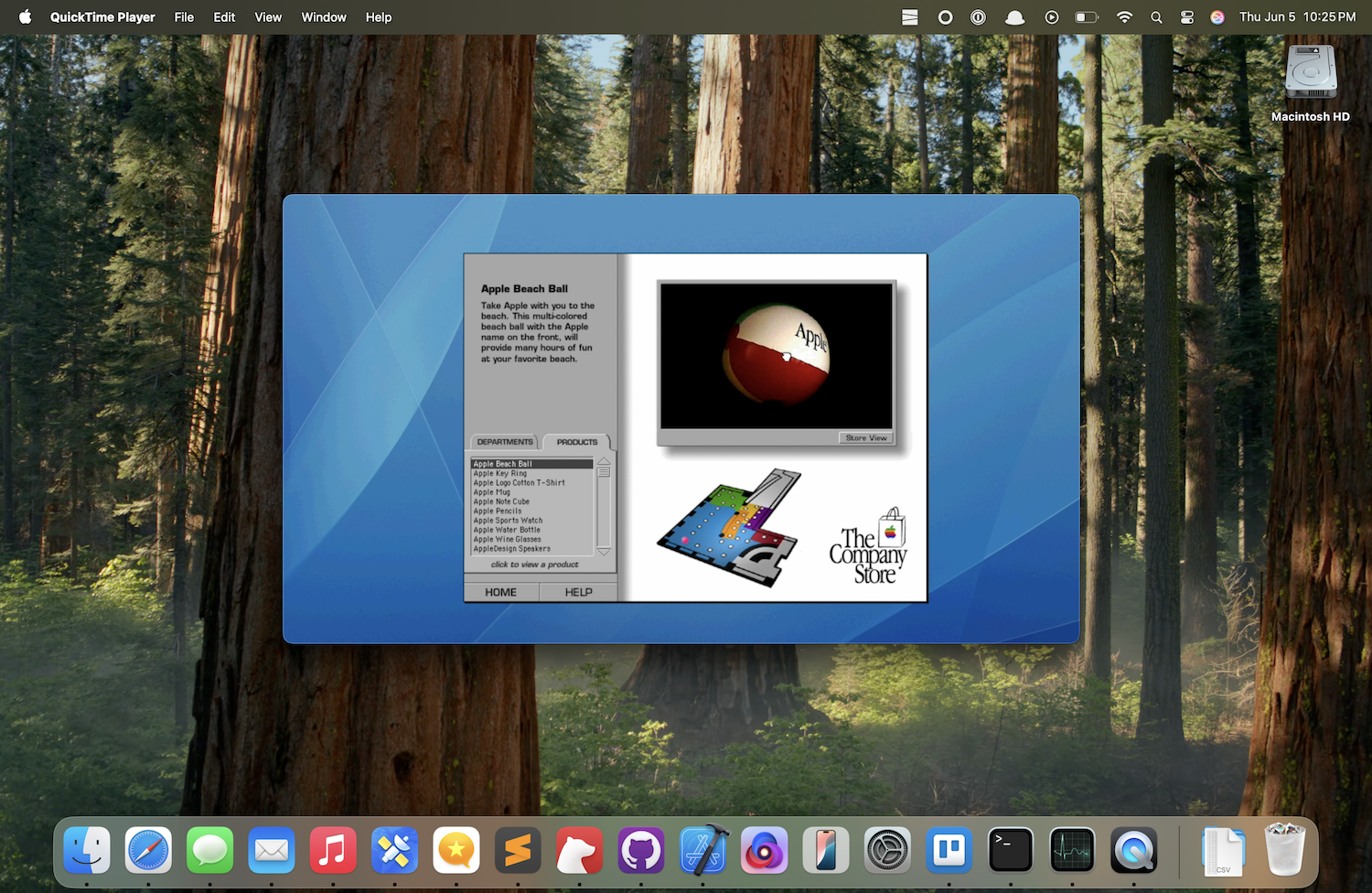Open the star speech-bubble app in Dock
The height and width of the screenshot is (893, 1372).
tap(456, 850)
